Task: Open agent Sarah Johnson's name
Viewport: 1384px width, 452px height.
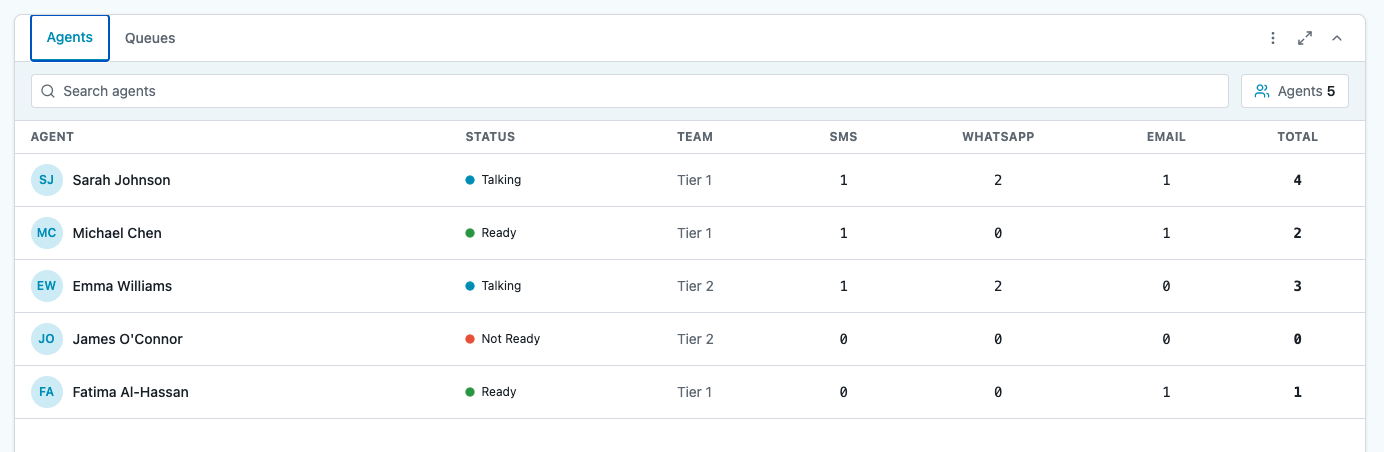Action: [x=122, y=180]
